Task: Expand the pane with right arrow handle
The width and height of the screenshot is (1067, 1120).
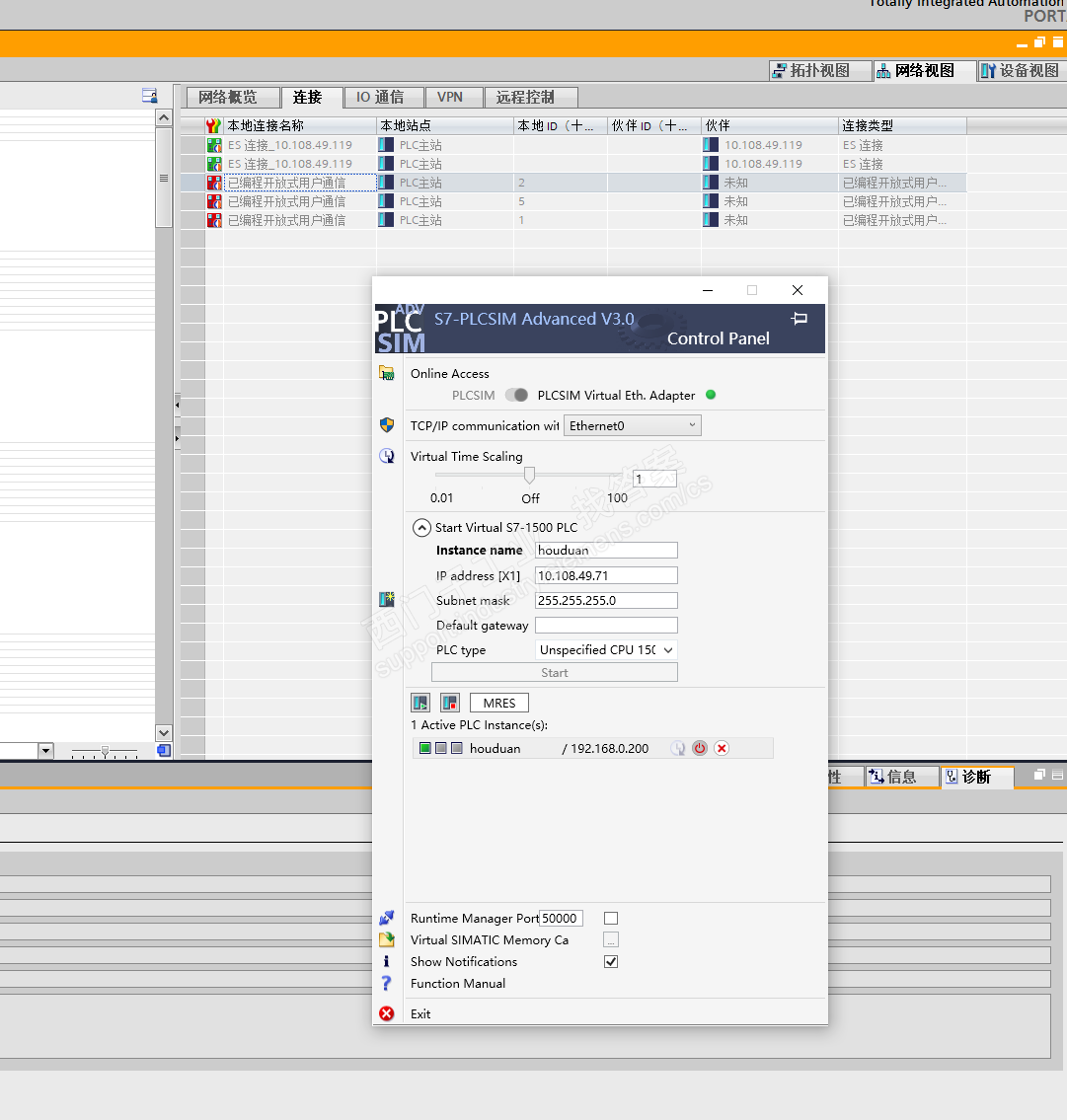Action: (x=178, y=438)
